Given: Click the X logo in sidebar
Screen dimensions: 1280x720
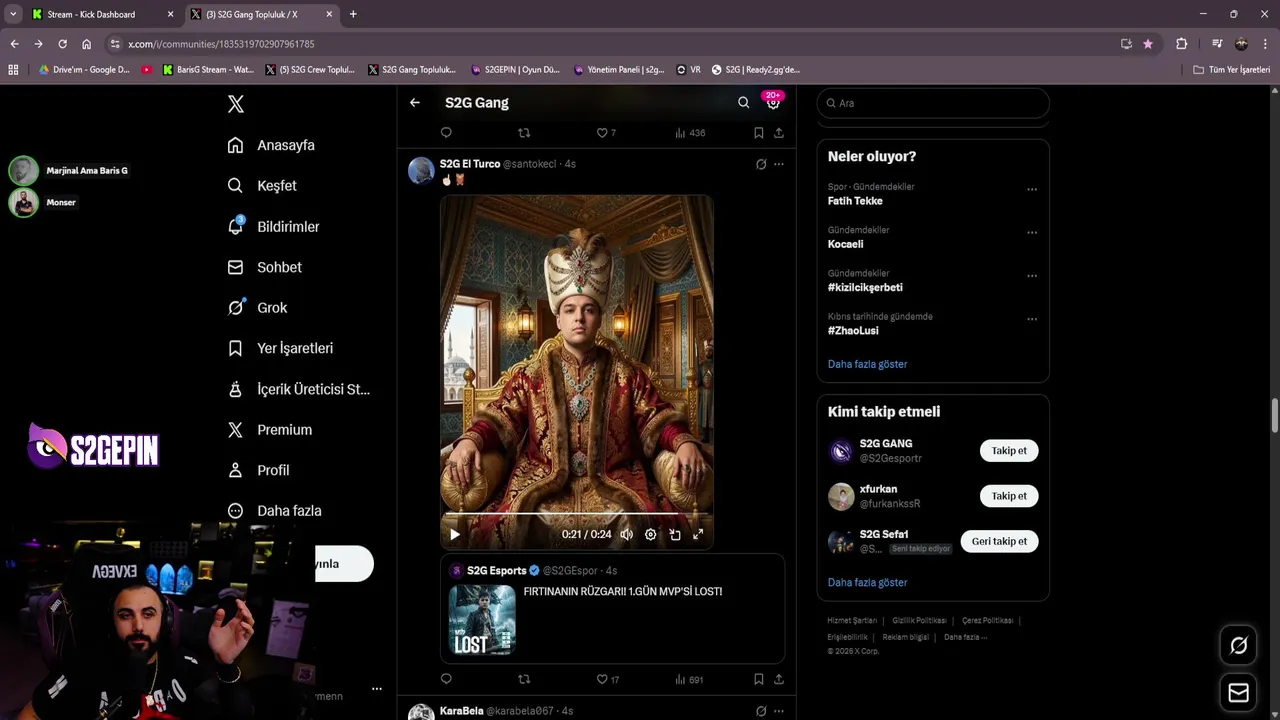Looking at the screenshot, I should click(235, 104).
